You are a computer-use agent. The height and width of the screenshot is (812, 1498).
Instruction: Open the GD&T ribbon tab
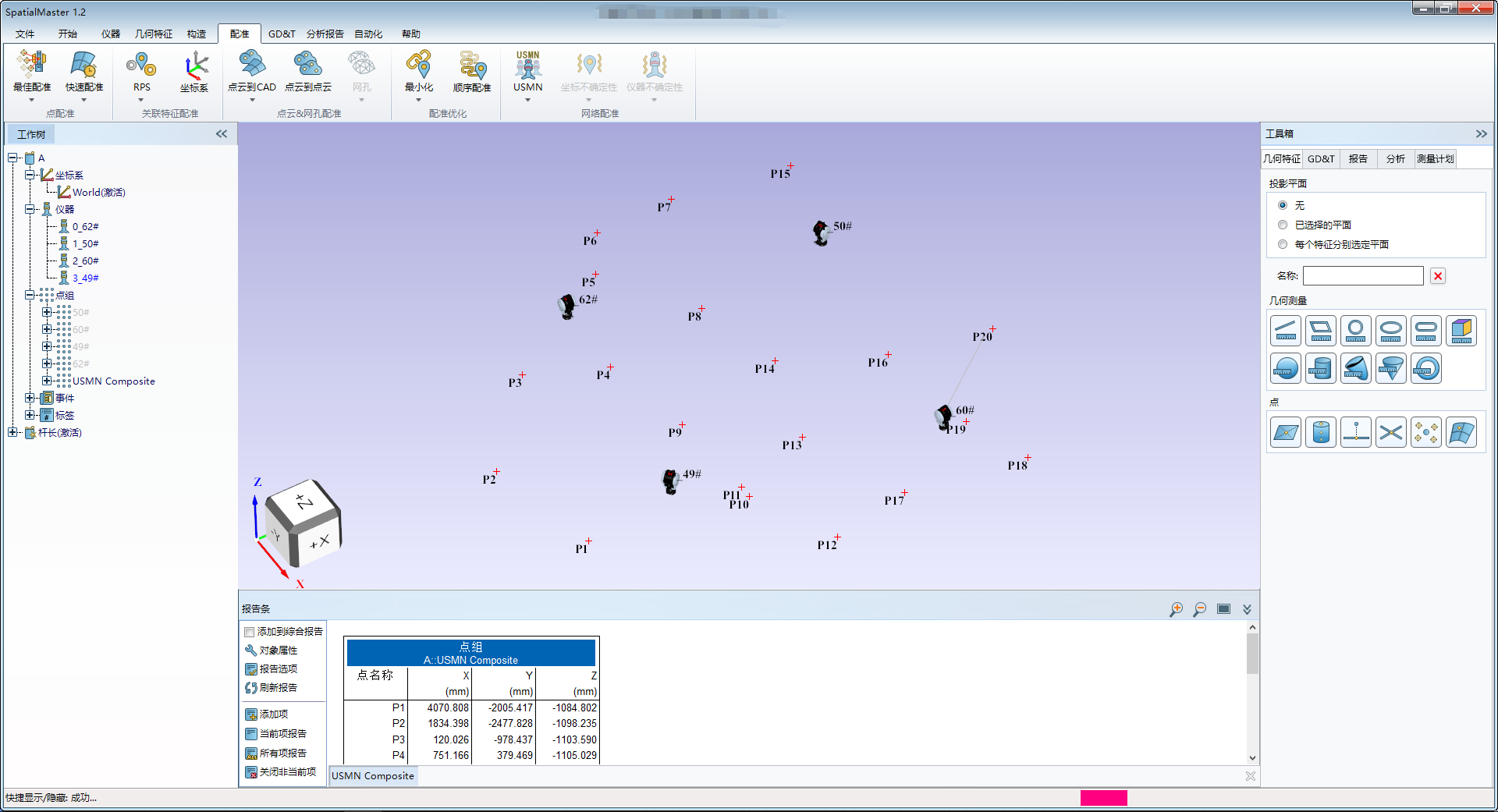pyautogui.click(x=282, y=34)
